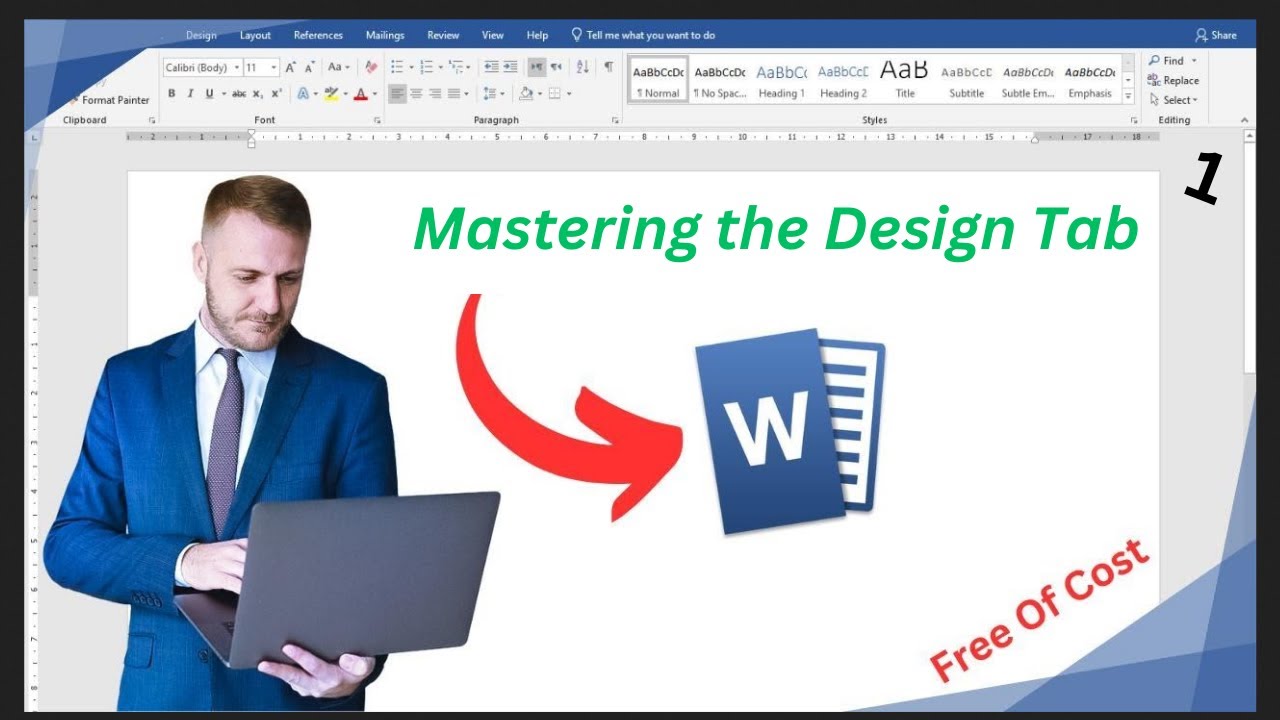Toggle Bold formatting
The width and height of the screenshot is (1280, 720).
[x=172, y=94]
